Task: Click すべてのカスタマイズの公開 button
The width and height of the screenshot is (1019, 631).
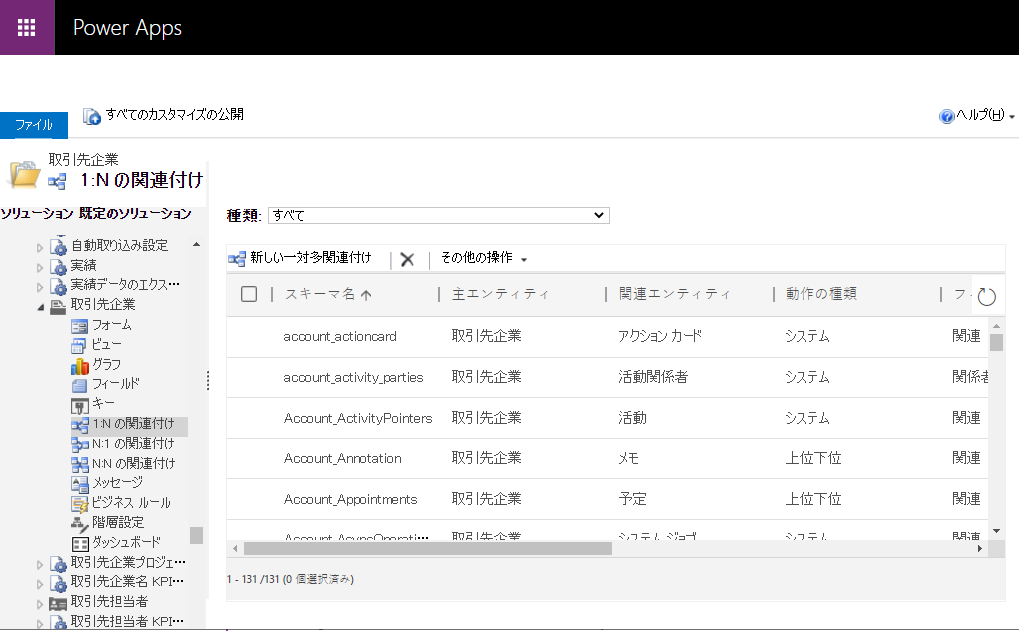Action: click(164, 115)
